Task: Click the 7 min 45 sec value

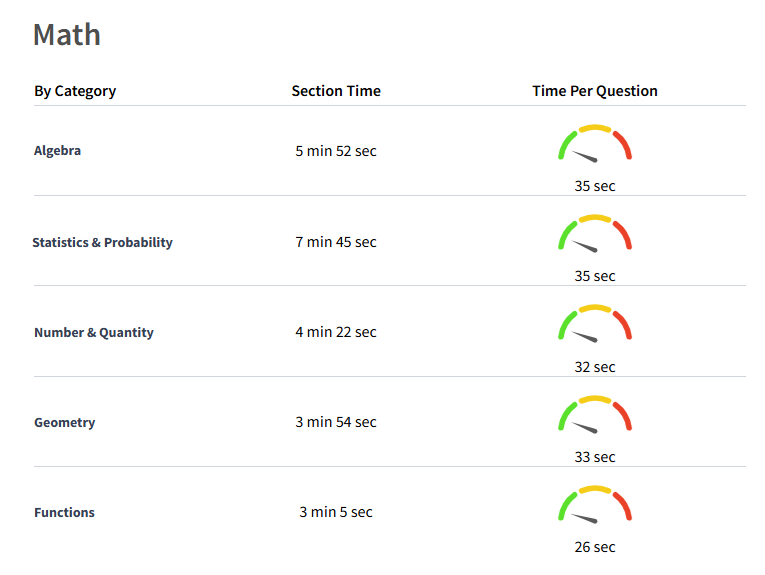Action: [x=336, y=242]
